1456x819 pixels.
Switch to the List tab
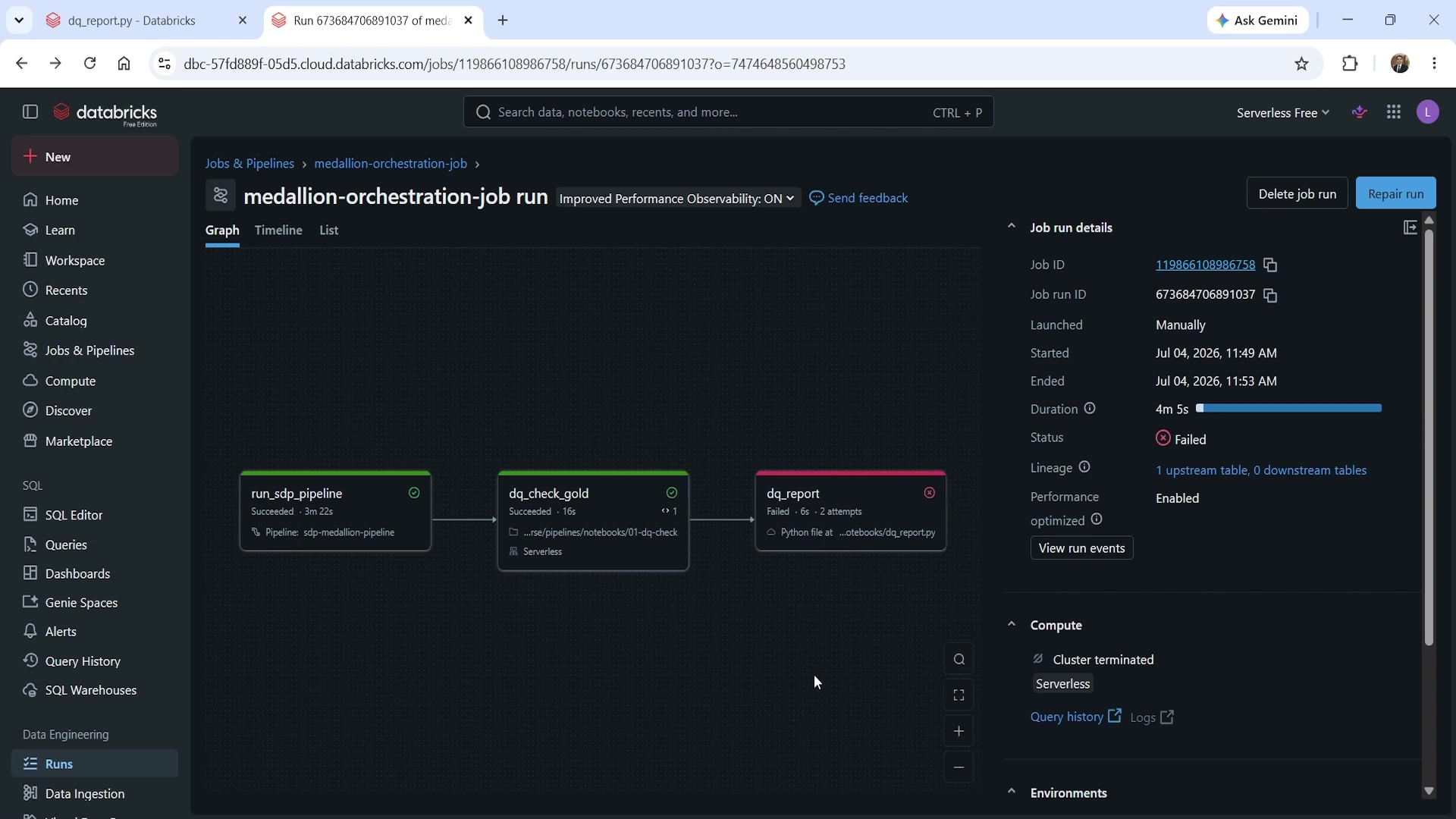[x=328, y=231]
